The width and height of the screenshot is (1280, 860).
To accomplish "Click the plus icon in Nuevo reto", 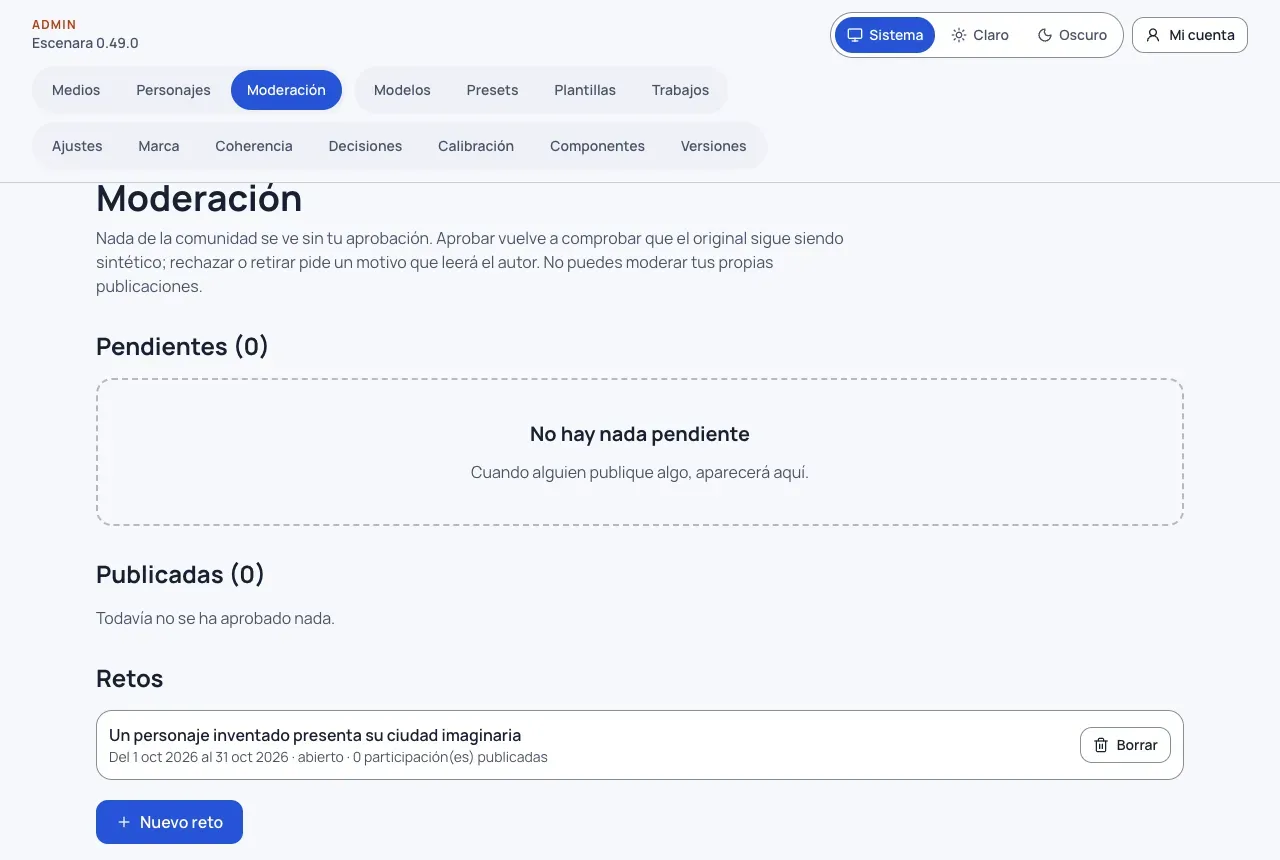I will (x=124, y=822).
